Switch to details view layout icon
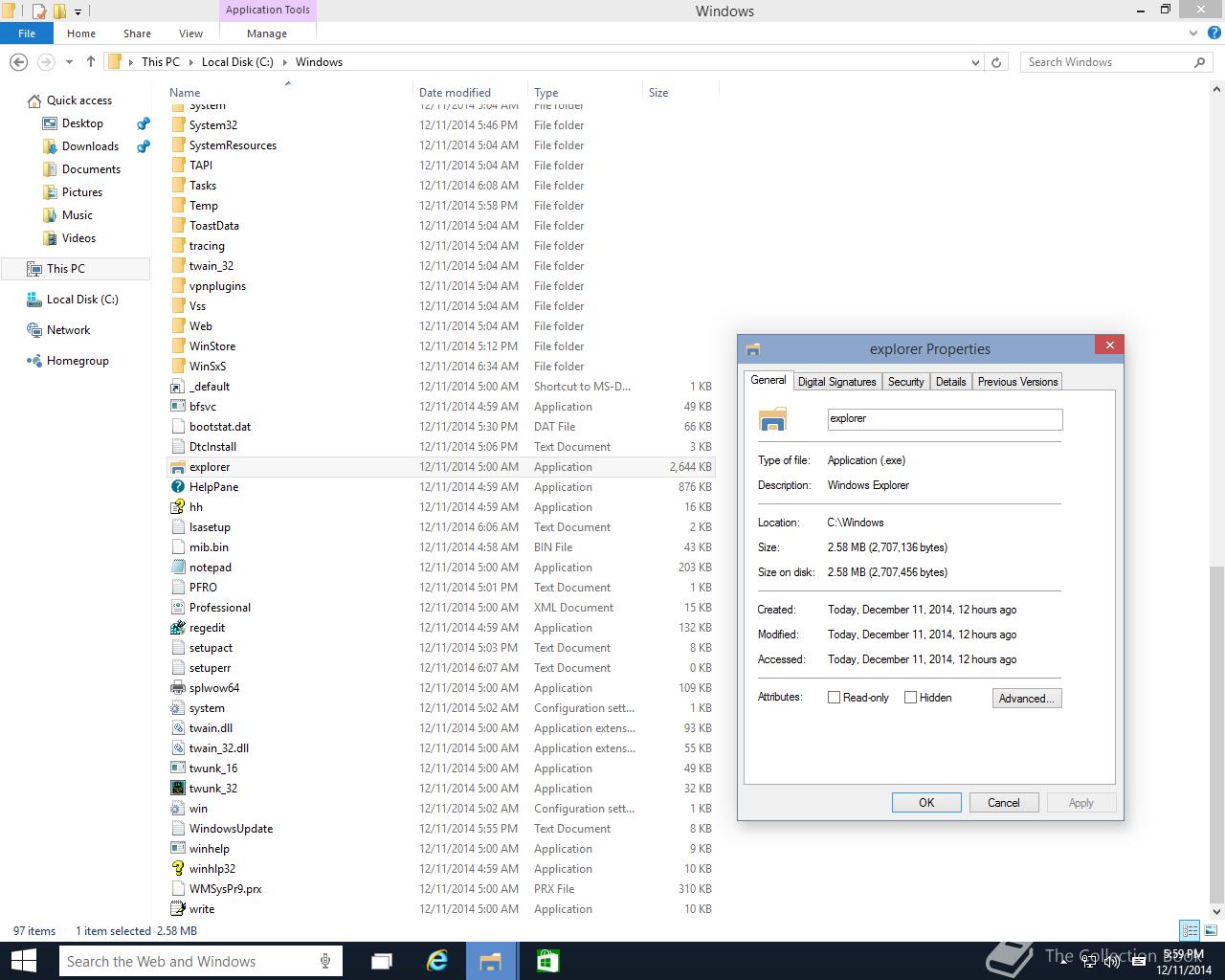This screenshot has width=1225, height=980. coord(1190,930)
